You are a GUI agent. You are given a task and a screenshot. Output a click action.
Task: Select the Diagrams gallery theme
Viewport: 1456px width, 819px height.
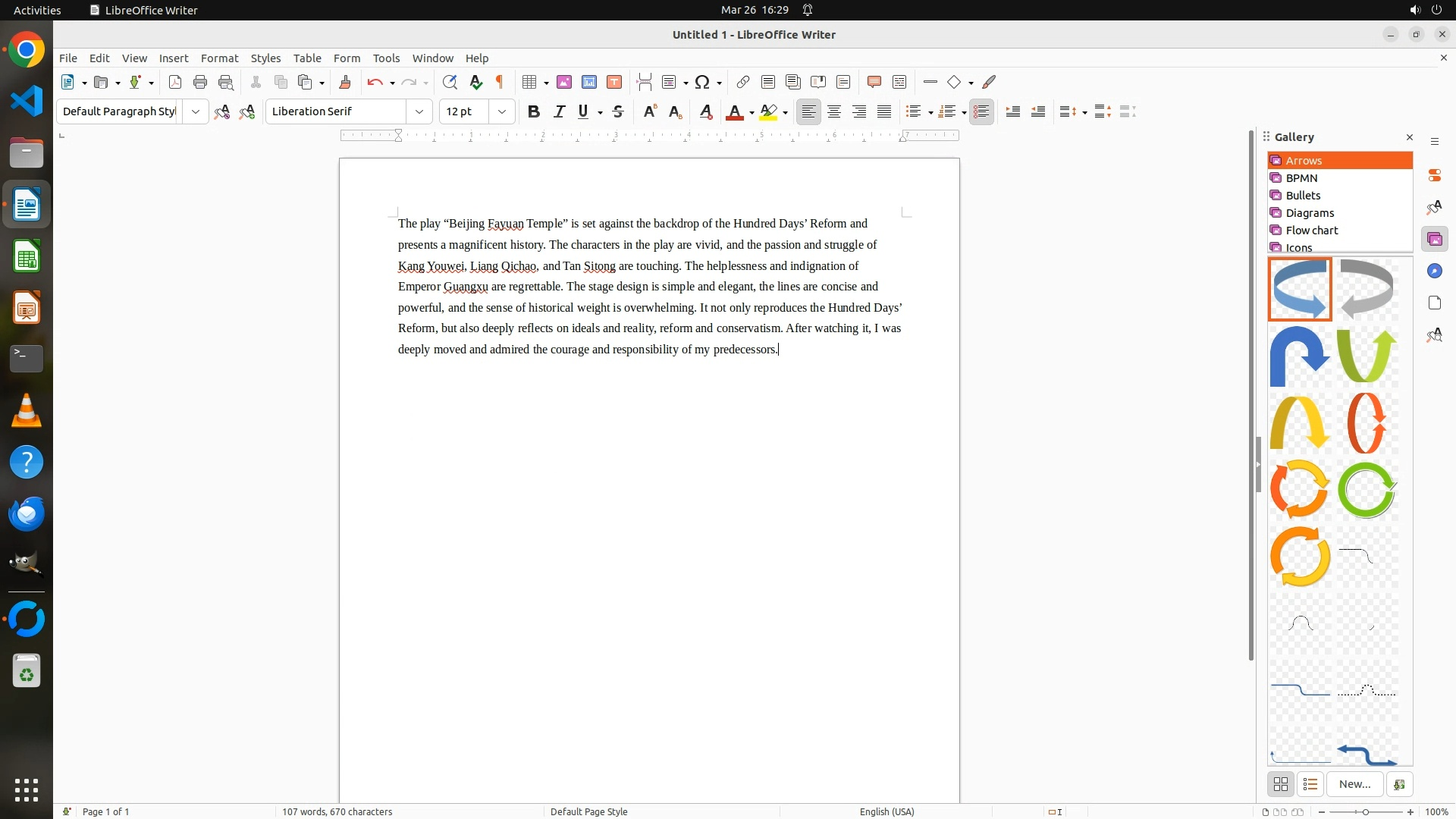(x=1310, y=213)
